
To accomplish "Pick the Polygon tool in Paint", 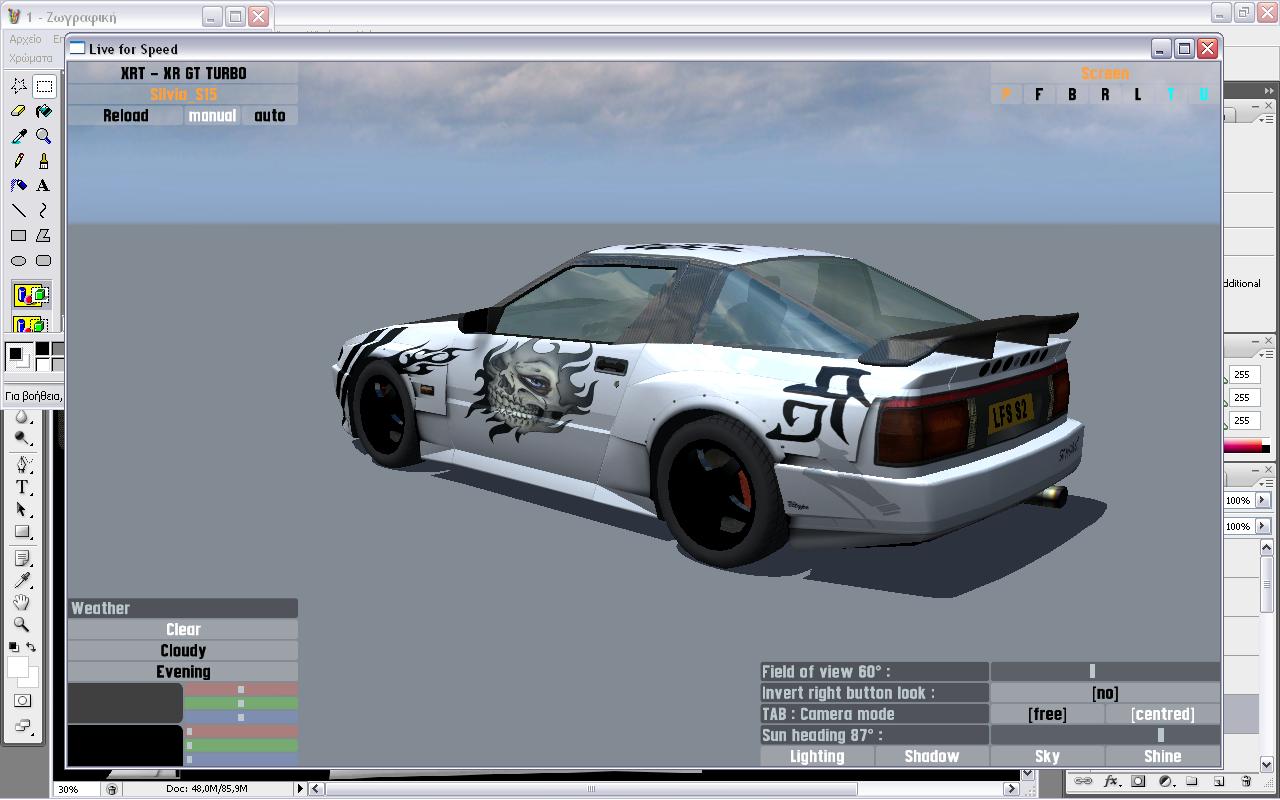I will click(44, 236).
